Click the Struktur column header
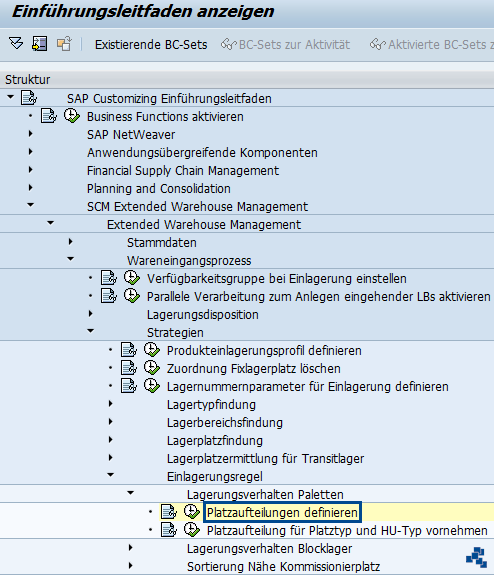This screenshot has width=494, height=575. (247, 80)
